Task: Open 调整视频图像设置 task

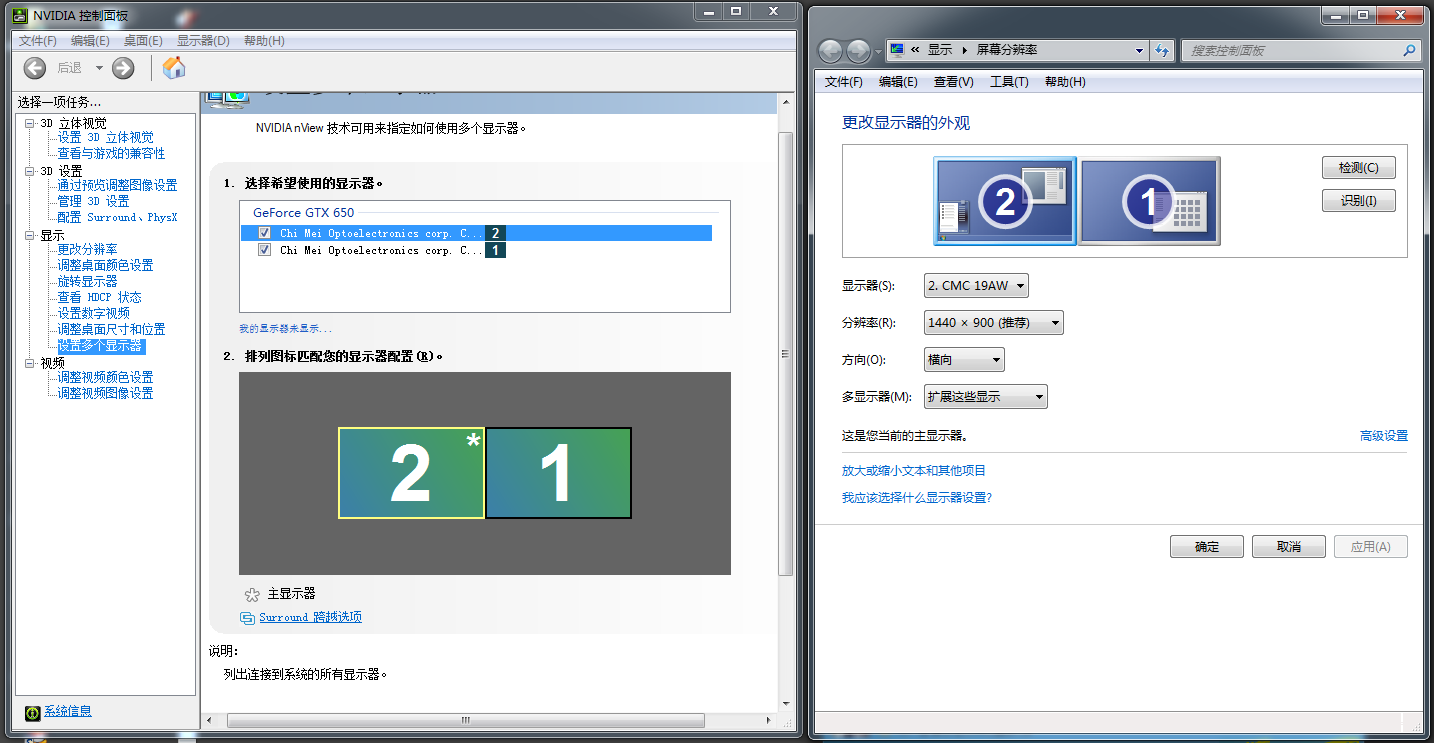Action: (x=105, y=394)
